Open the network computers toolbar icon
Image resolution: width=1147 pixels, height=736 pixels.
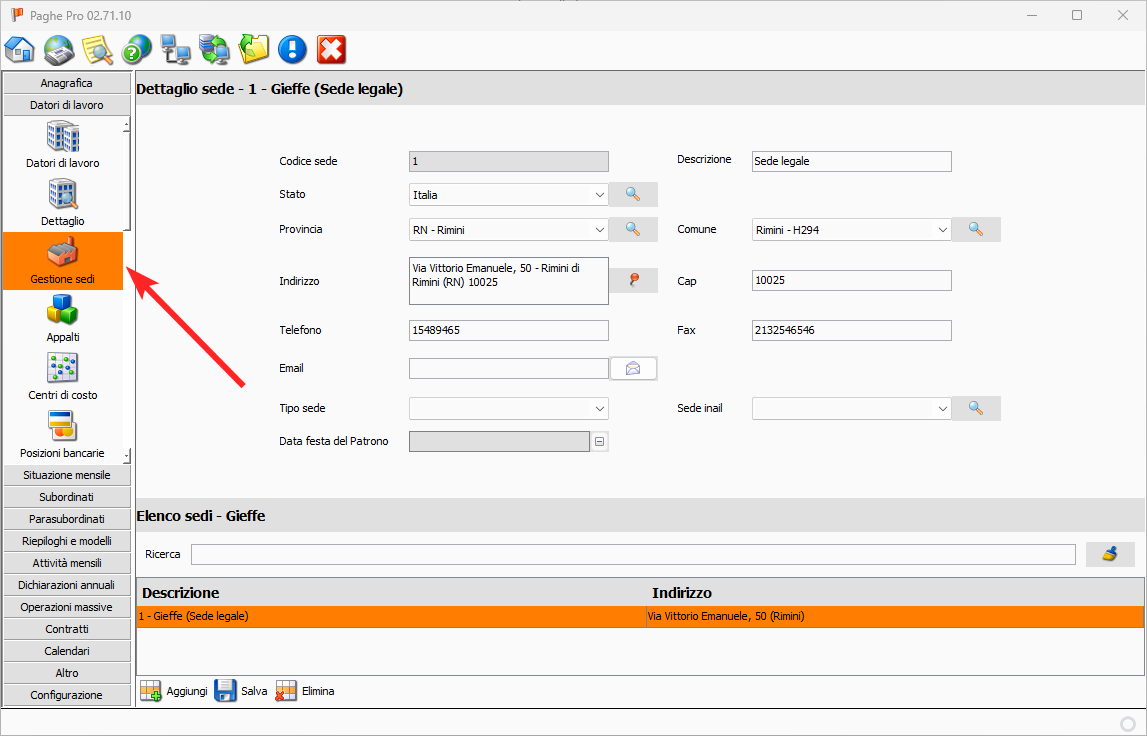pyautogui.click(x=176, y=49)
